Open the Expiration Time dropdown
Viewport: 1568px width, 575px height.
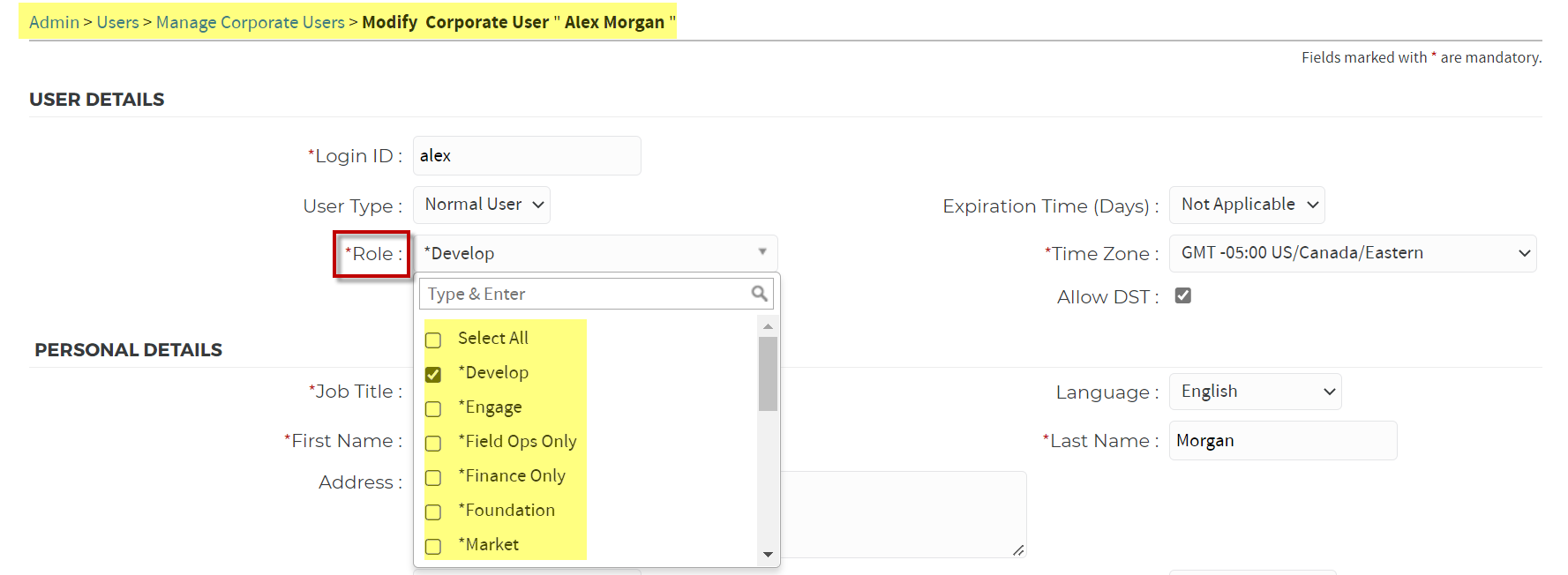point(1247,205)
